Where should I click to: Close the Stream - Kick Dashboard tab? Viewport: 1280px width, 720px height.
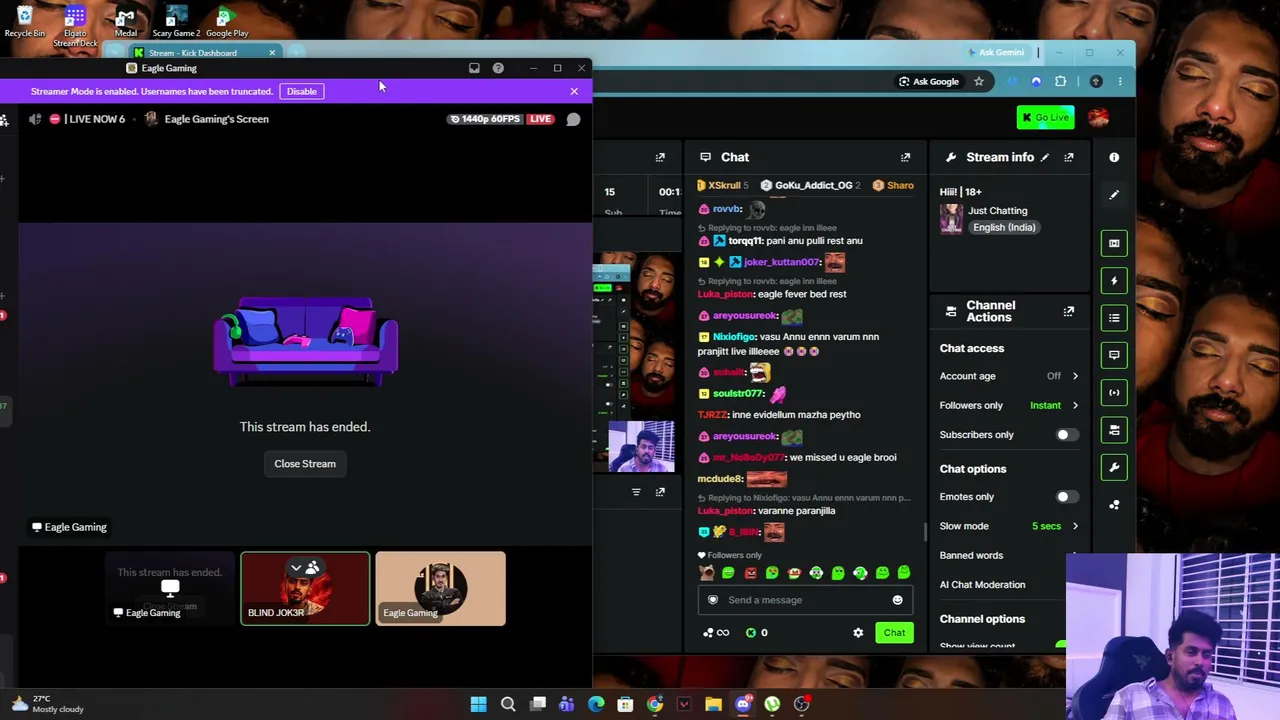pyautogui.click(x=272, y=53)
